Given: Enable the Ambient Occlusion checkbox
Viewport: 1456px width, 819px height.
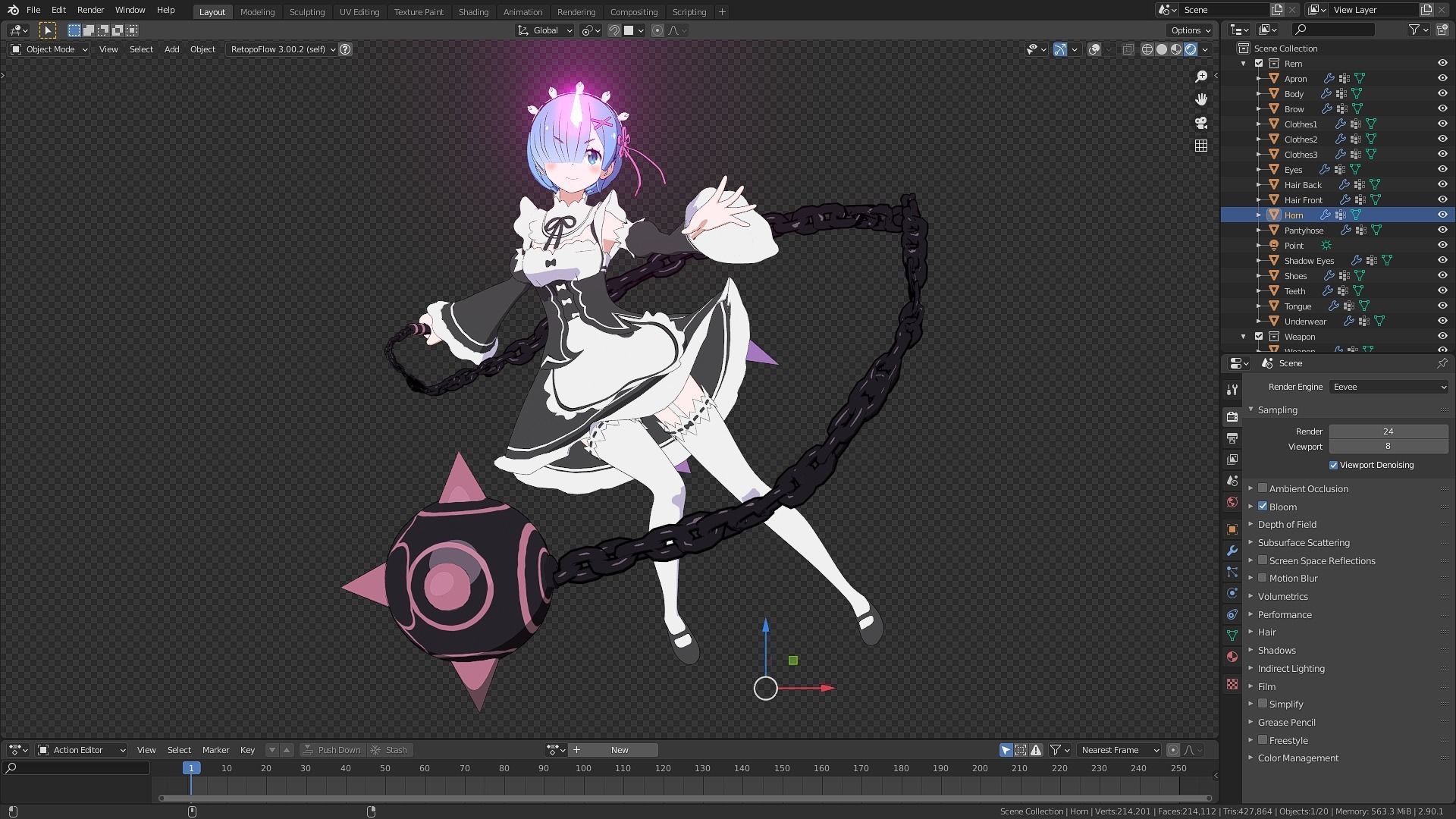Looking at the screenshot, I should tap(1263, 488).
